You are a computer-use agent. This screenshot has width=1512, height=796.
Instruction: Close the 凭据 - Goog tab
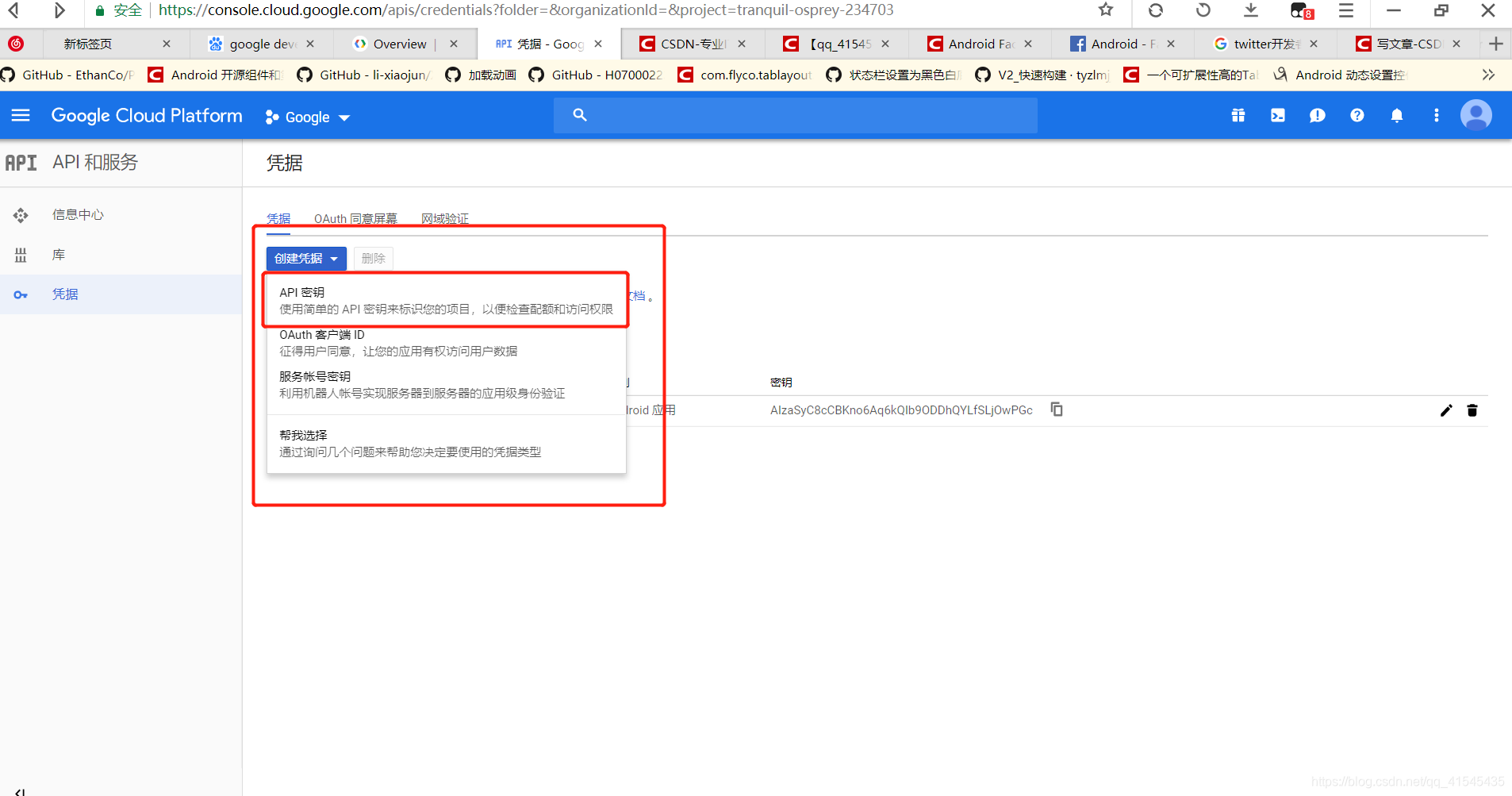pos(598,44)
